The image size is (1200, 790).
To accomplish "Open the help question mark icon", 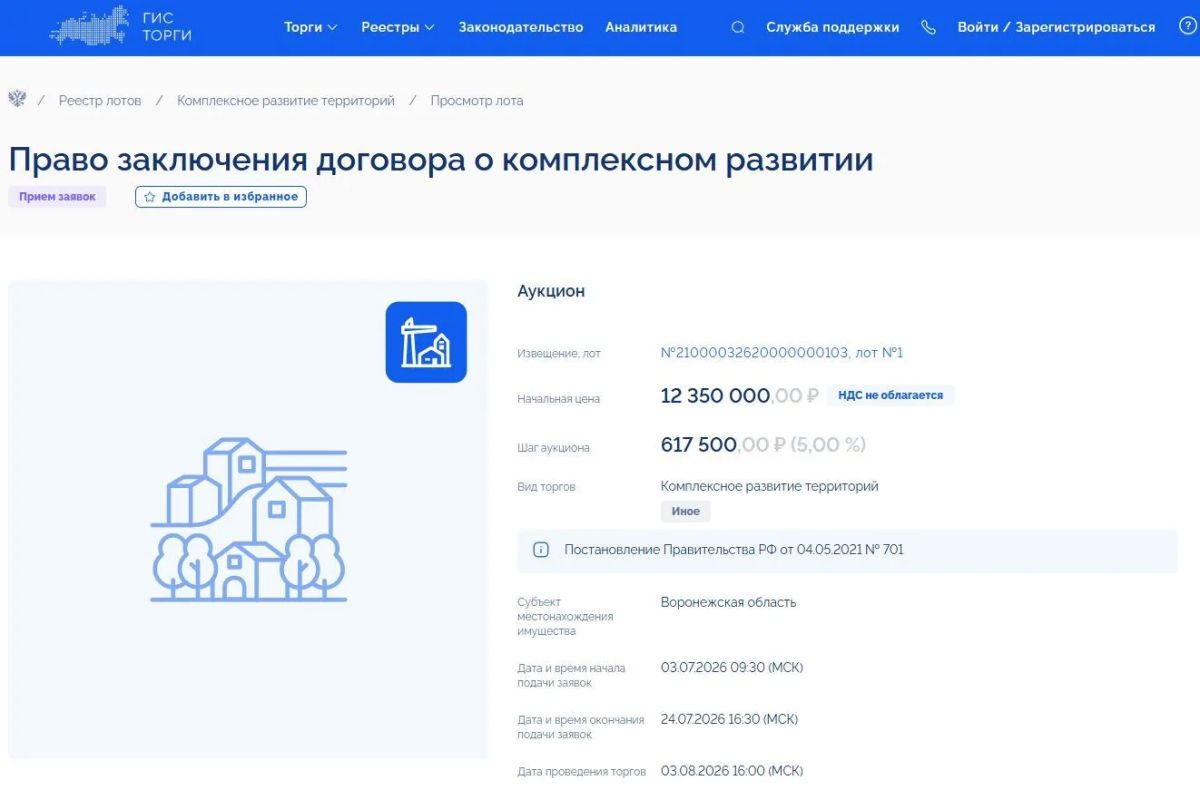I will [1187, 27].
